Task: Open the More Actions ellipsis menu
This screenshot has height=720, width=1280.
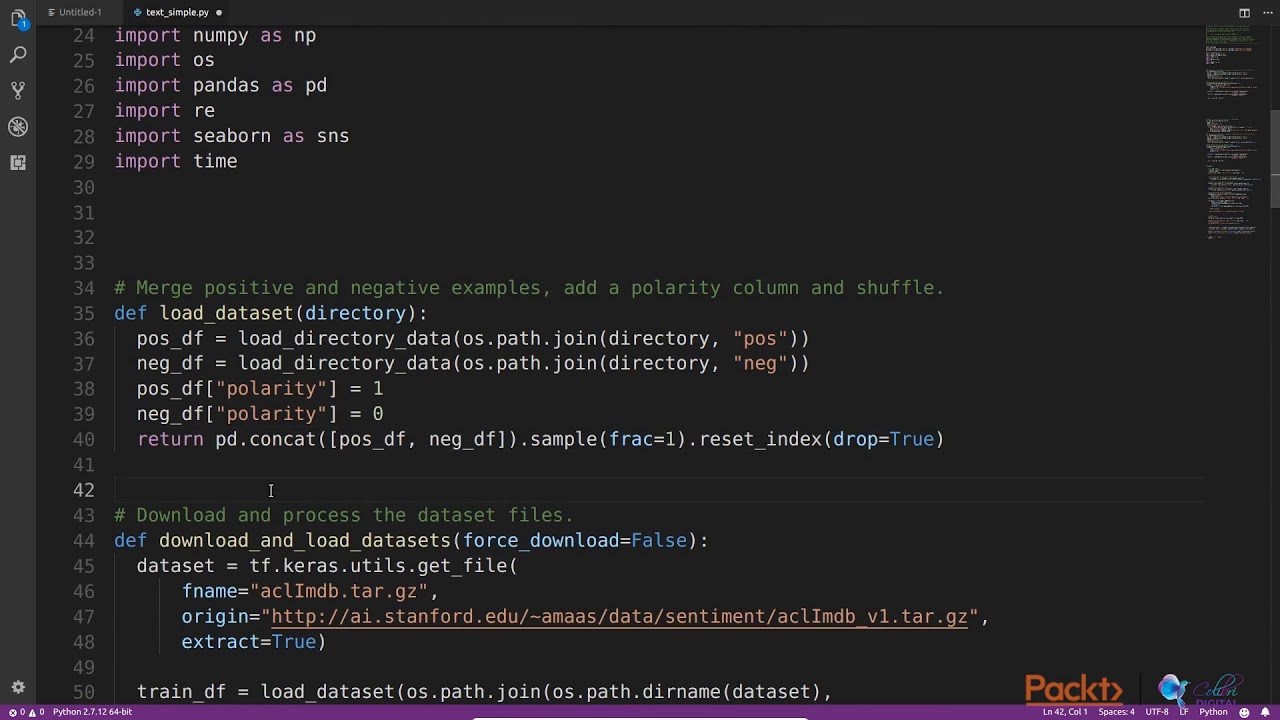Action: point(1266,12)
